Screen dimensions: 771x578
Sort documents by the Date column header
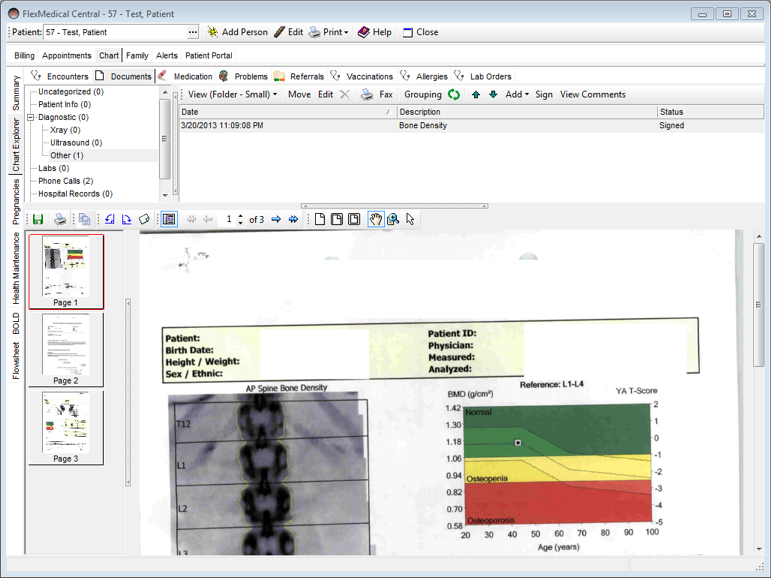click(x=288, y=112)
